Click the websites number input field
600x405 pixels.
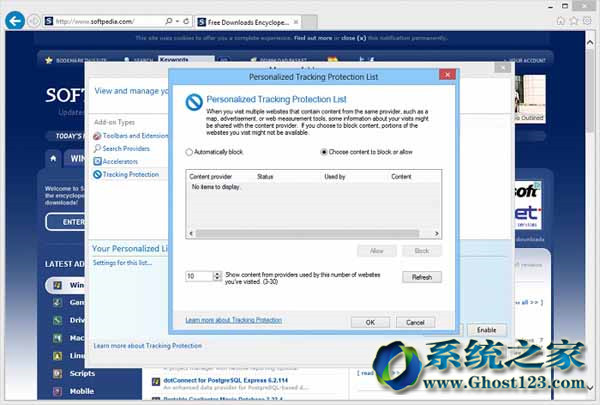[199, 276]
